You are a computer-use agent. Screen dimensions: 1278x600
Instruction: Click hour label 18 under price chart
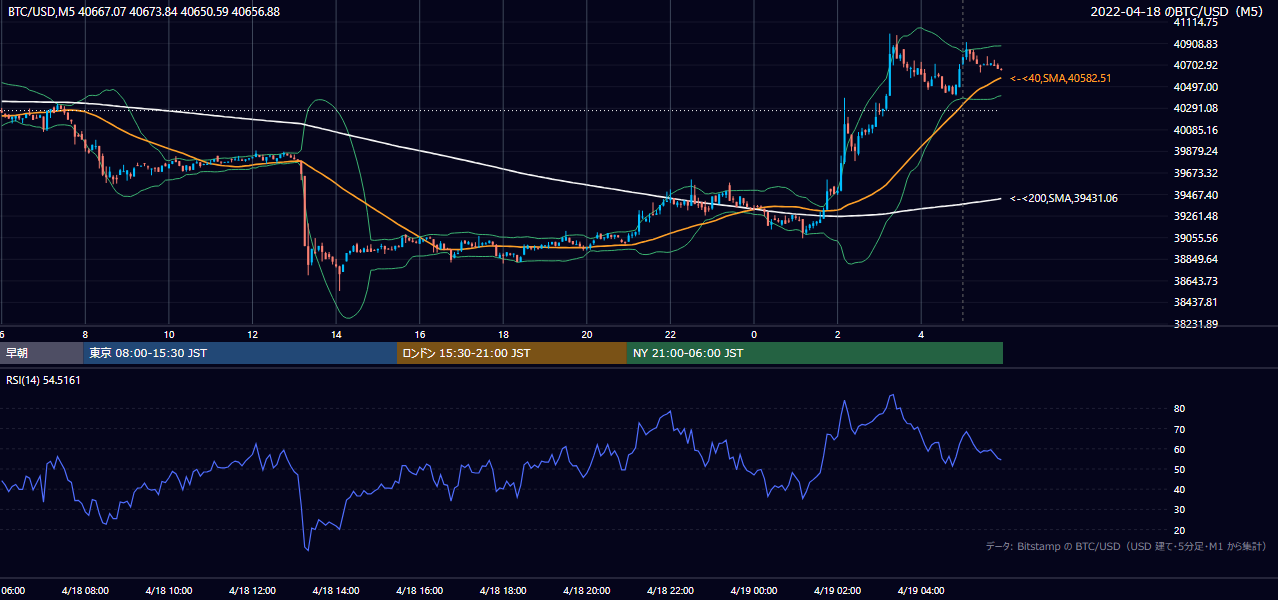pyautogui.click(x=504, y=334)
